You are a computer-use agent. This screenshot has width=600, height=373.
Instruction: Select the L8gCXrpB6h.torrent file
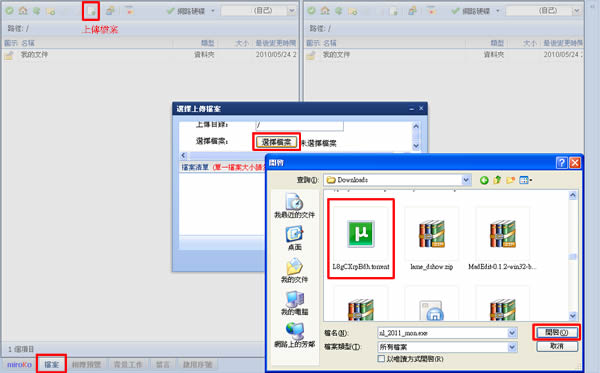361,239
